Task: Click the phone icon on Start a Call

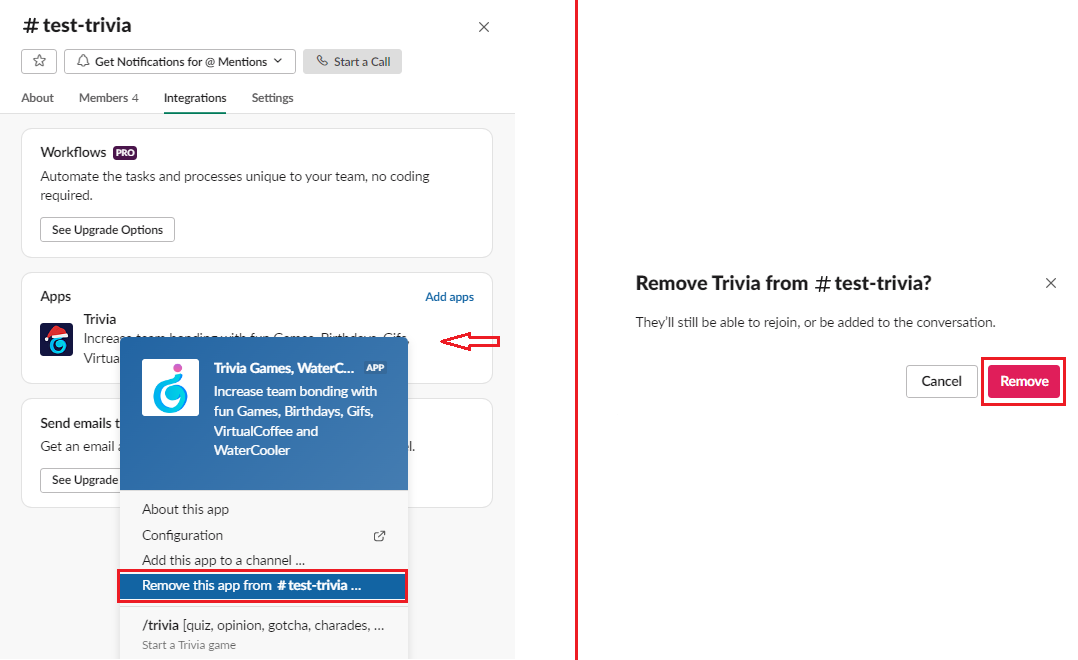Action: (322, 60)
